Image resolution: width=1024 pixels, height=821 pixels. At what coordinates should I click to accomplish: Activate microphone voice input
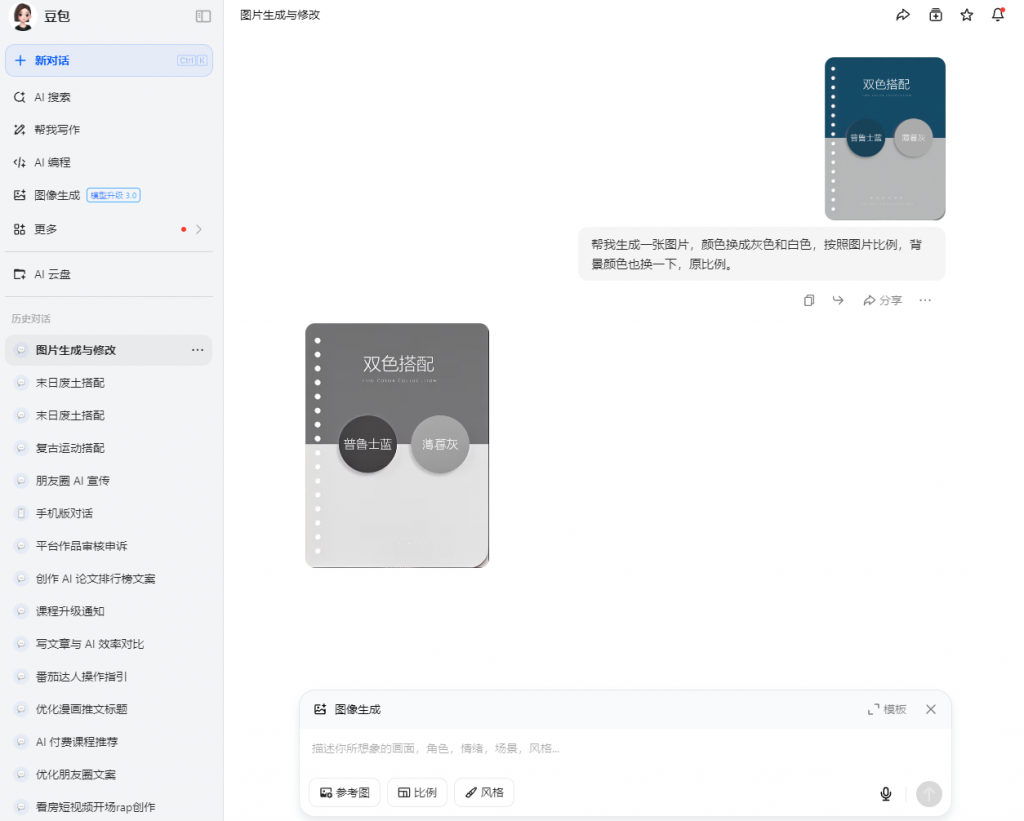coord(886,794)
